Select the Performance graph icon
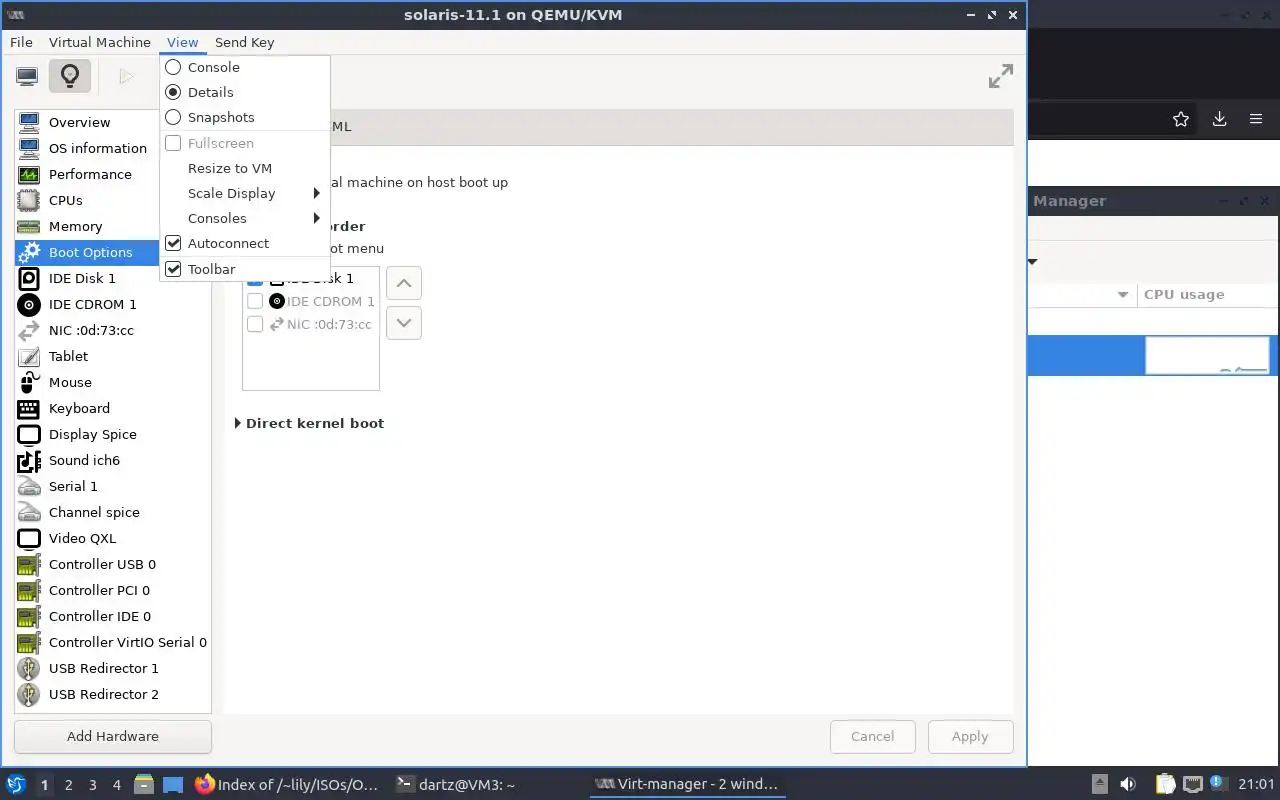Viewport: 1280px width, 800px height. (29, 174)
